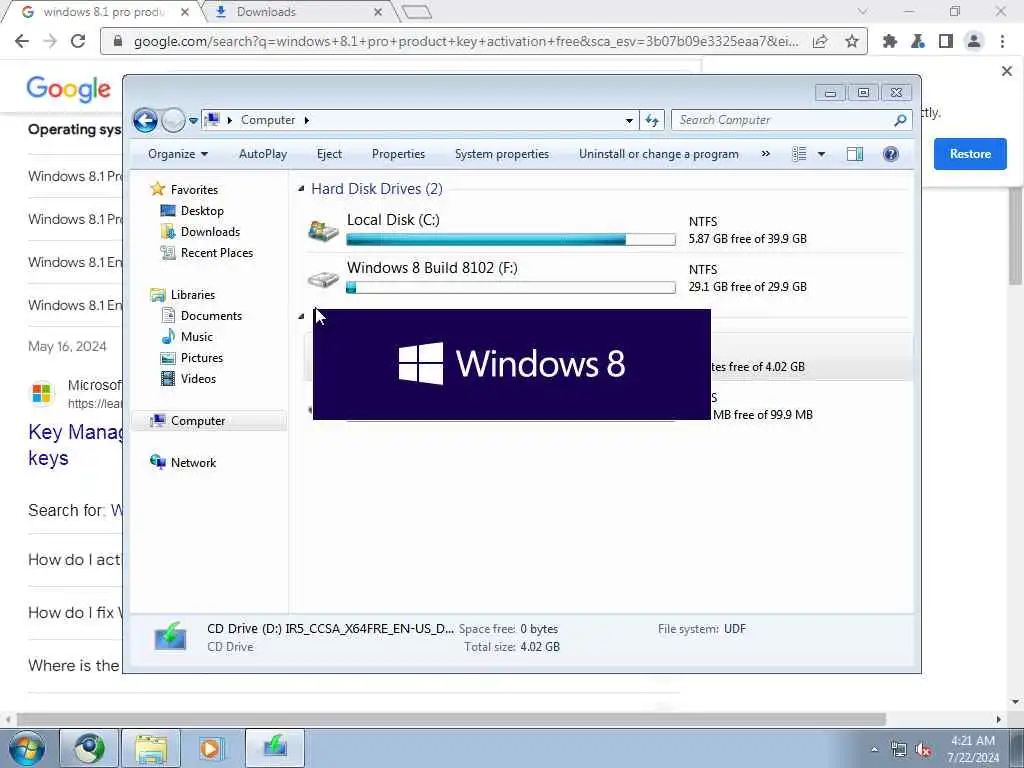Select Favorites in the navigation pane
Viewport: 1024px width, 768px height.
point(194,189)
